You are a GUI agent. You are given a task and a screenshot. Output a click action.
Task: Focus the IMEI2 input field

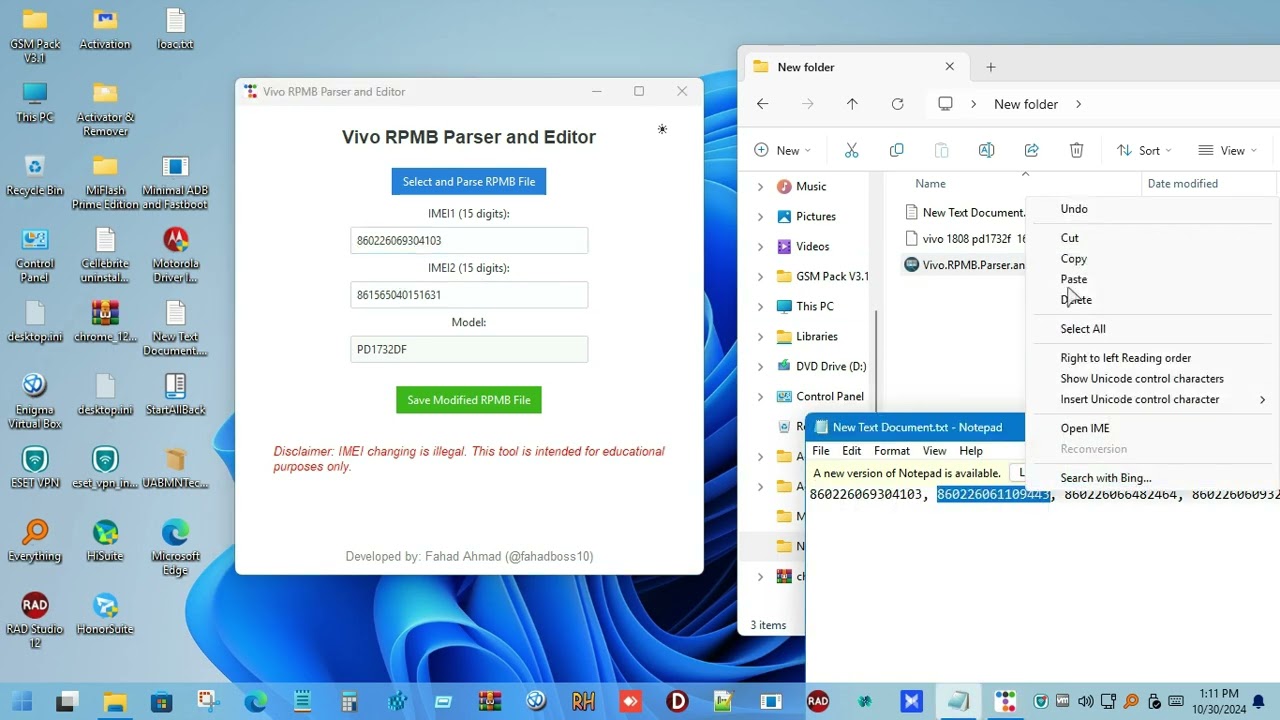click(x=469, y=295)
